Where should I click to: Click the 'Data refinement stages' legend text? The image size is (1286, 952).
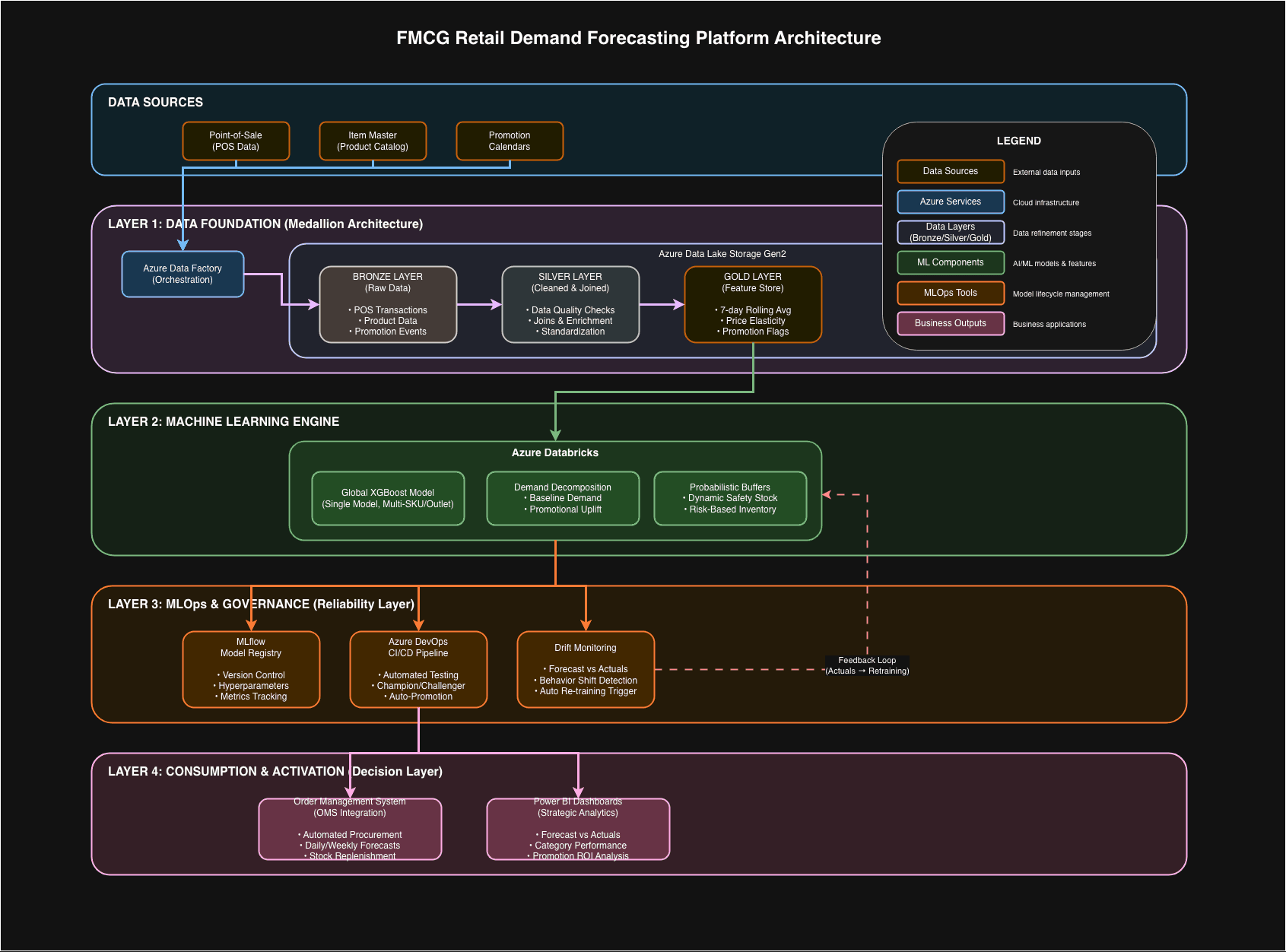pos(1052,233)
